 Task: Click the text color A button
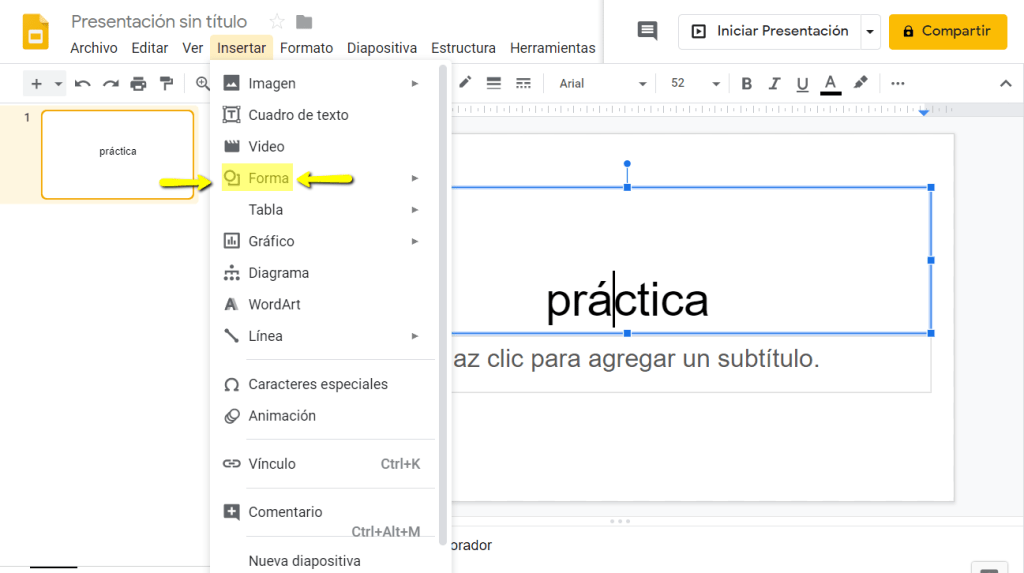coord(830,83)
